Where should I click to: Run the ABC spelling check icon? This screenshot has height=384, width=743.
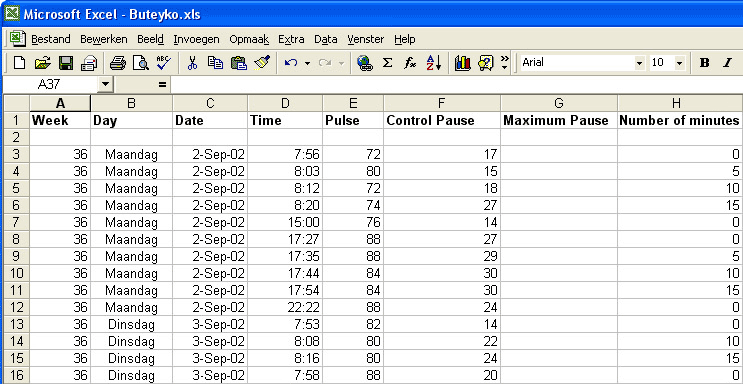(164, 63)
